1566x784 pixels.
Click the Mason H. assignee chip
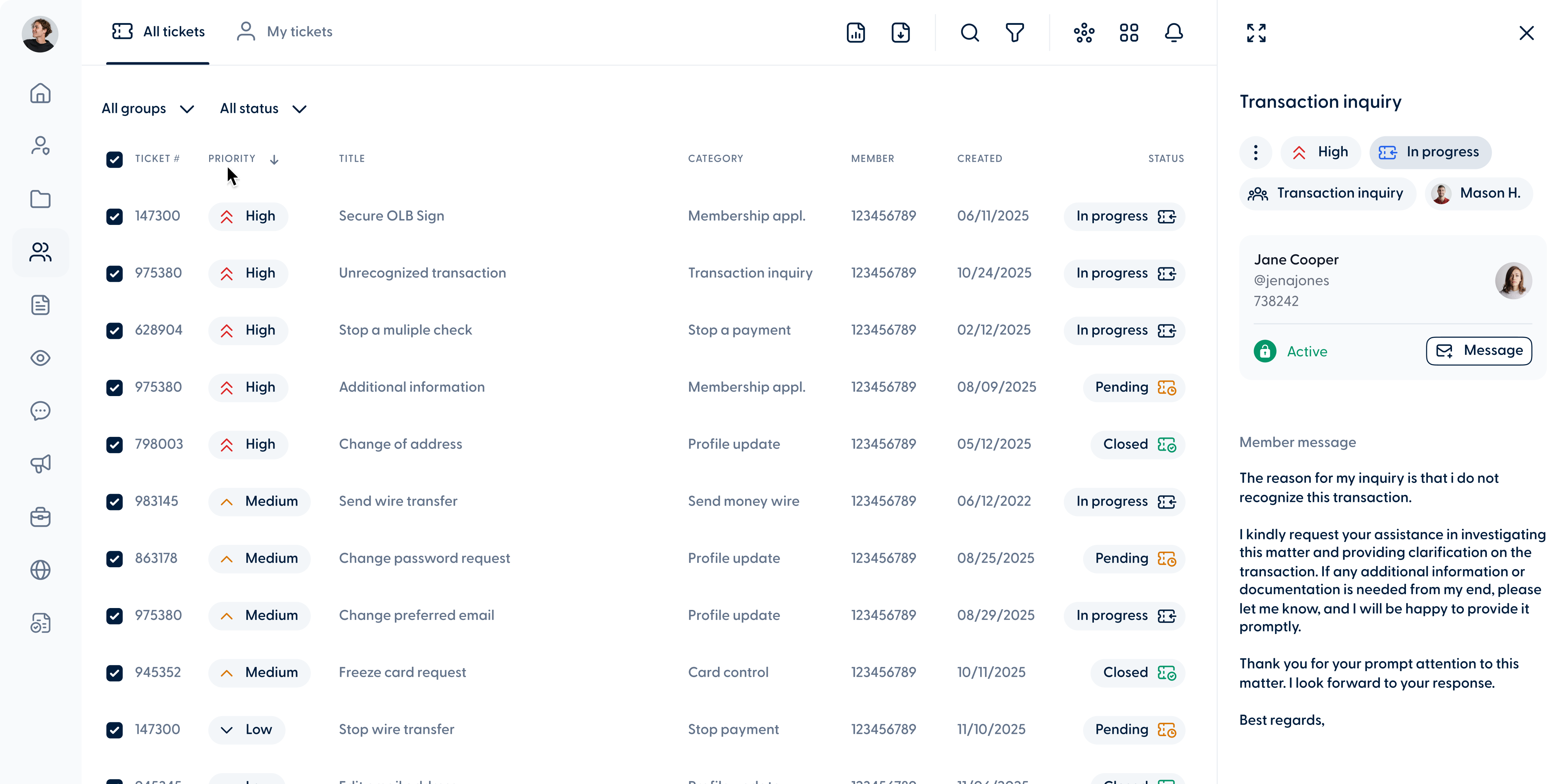(x=1478, y=194)
